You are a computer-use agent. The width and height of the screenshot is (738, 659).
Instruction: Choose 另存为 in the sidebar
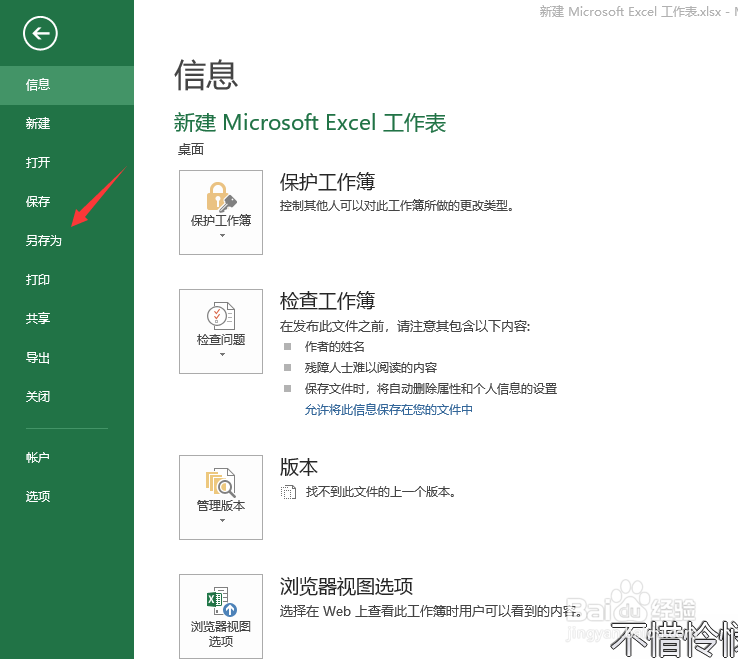click(x=67, y=241)
